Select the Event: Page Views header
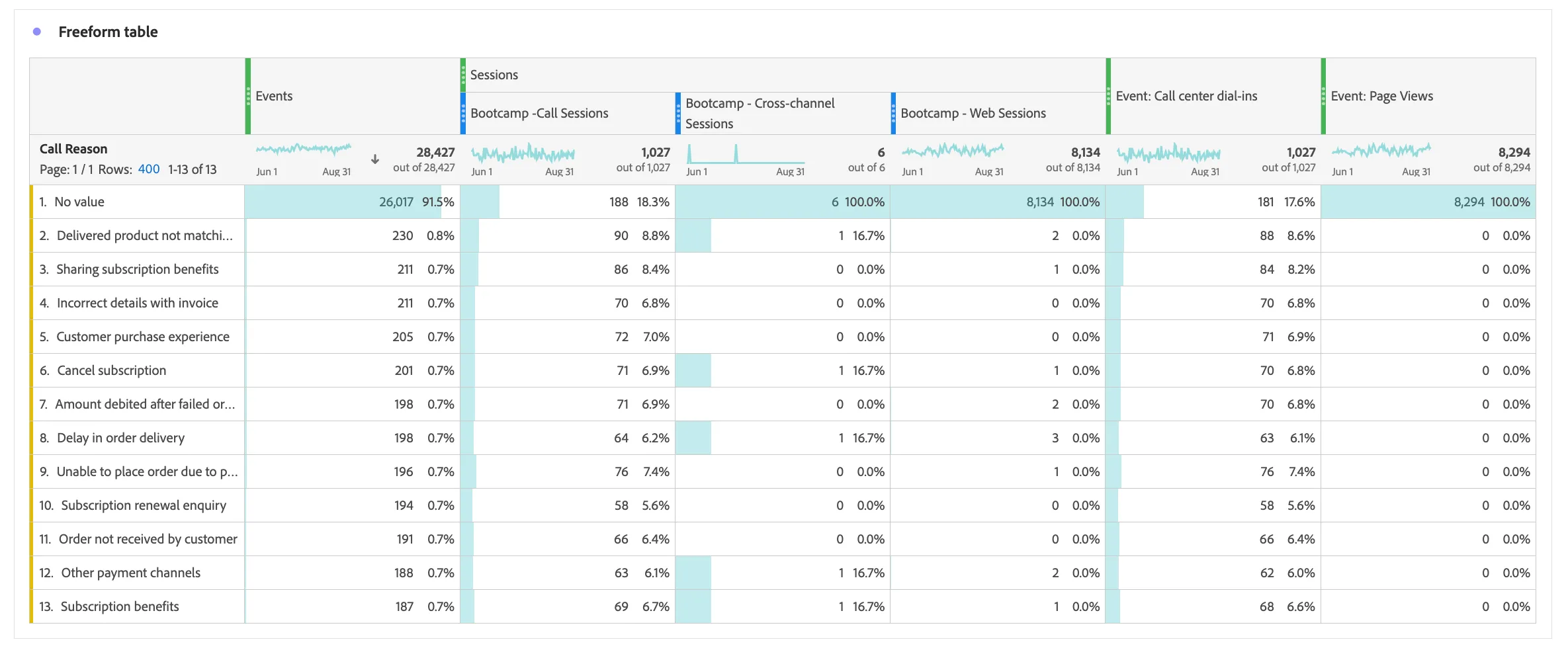Image resolution: width=1568 pixels, height=652 pixels. (x=1430, y=96)
